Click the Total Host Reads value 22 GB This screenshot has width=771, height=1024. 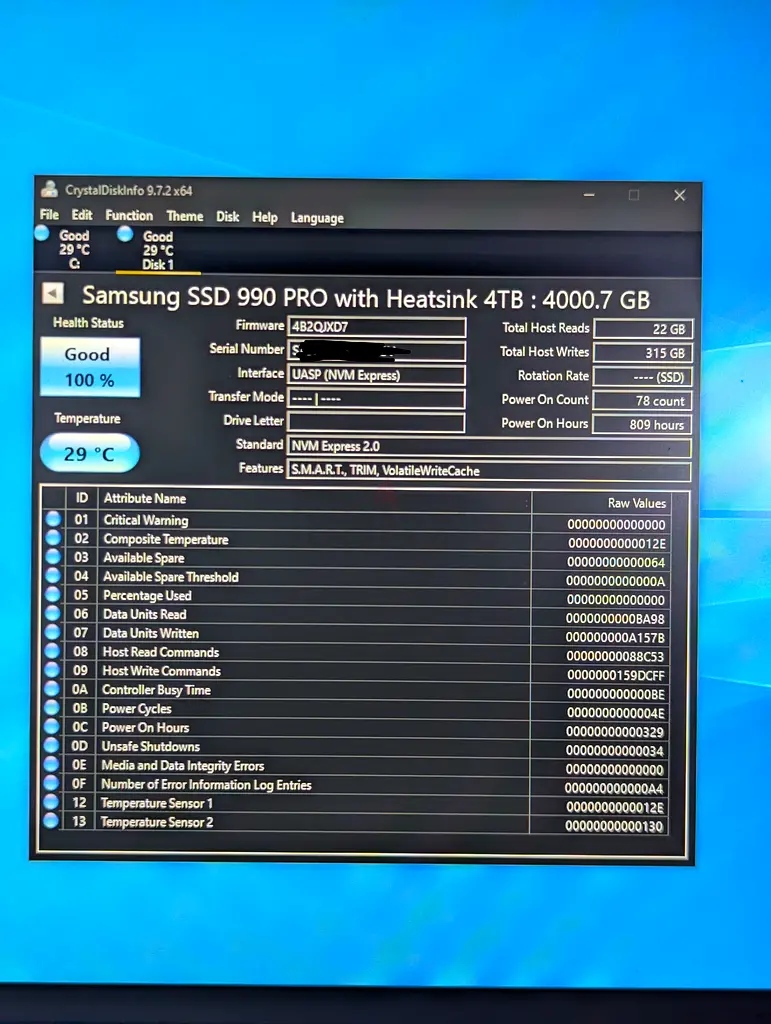coord(643,328)
